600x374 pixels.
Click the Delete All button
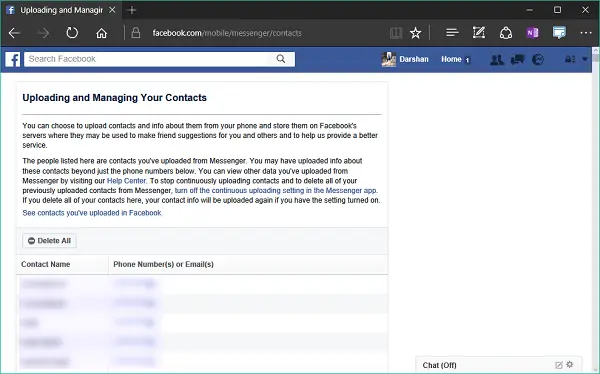49,241
